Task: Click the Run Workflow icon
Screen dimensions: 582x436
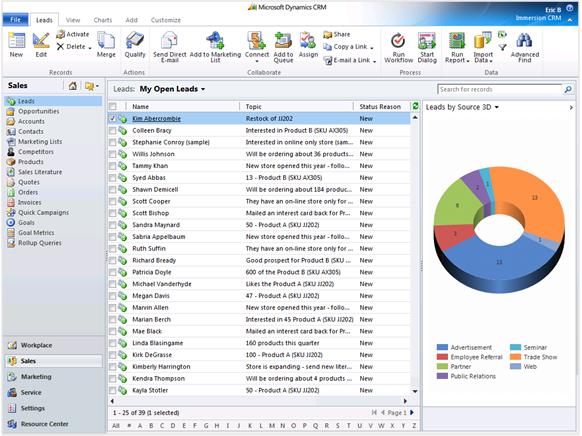Action: [x=398, y=40]
